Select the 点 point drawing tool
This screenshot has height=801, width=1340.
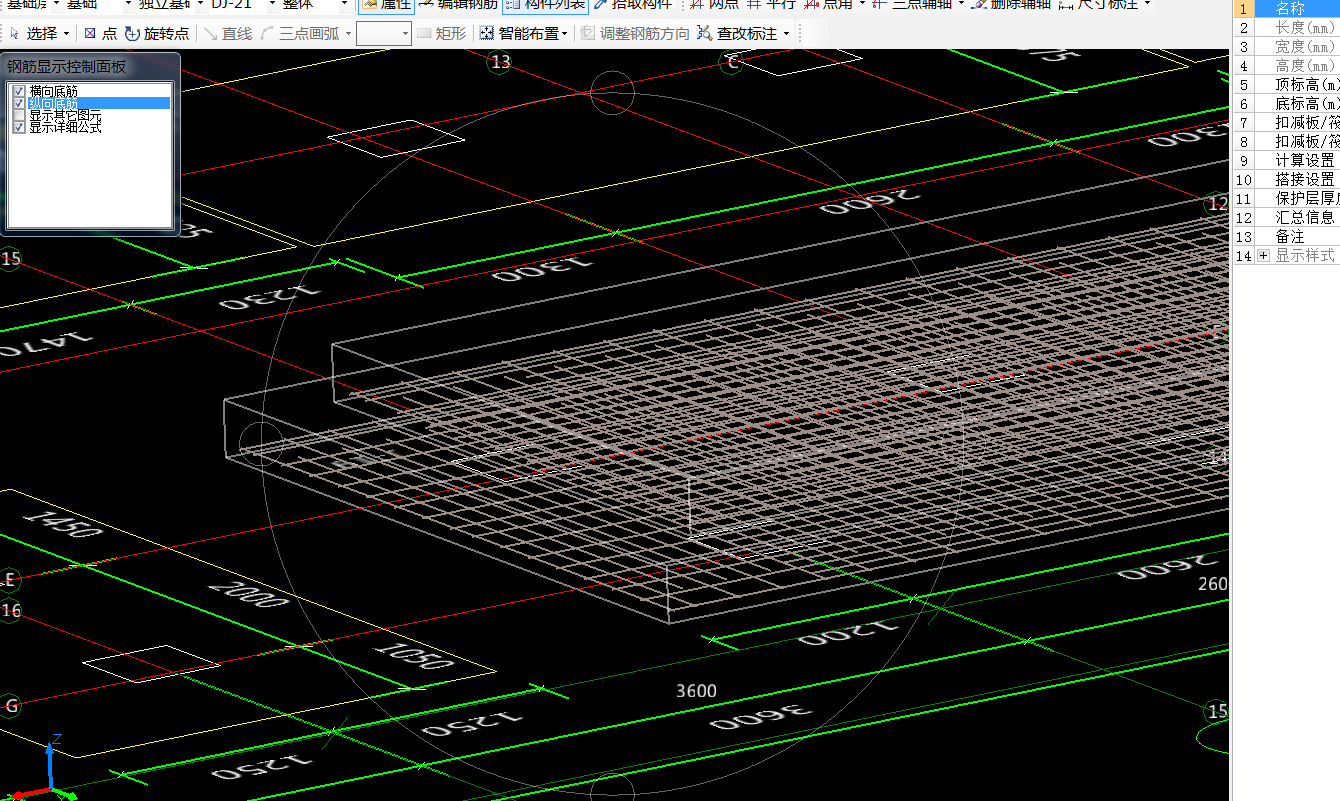[x=100, y=34]
